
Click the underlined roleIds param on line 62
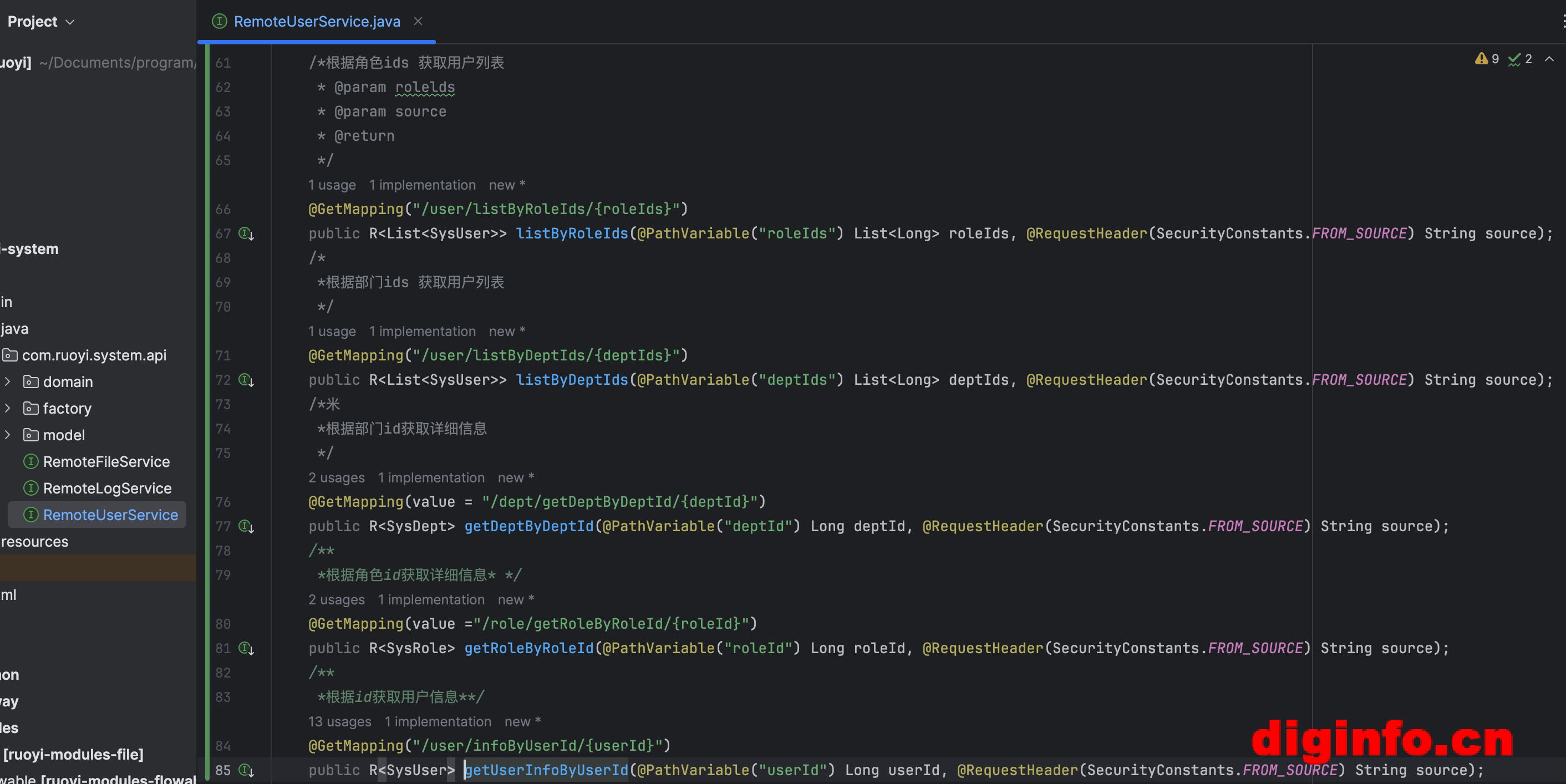(x=424, y=88)
